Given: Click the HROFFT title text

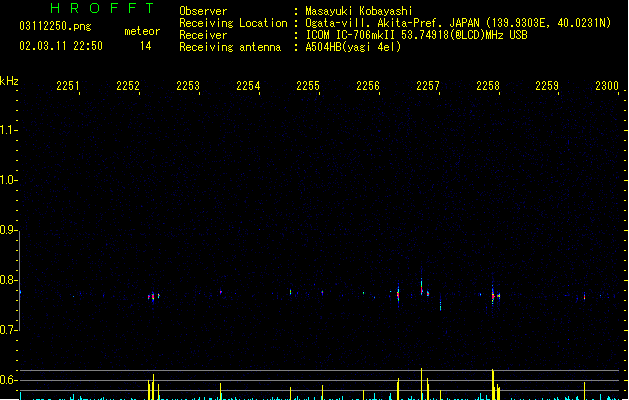Looking at the screenshot, I should coord(102,8).
